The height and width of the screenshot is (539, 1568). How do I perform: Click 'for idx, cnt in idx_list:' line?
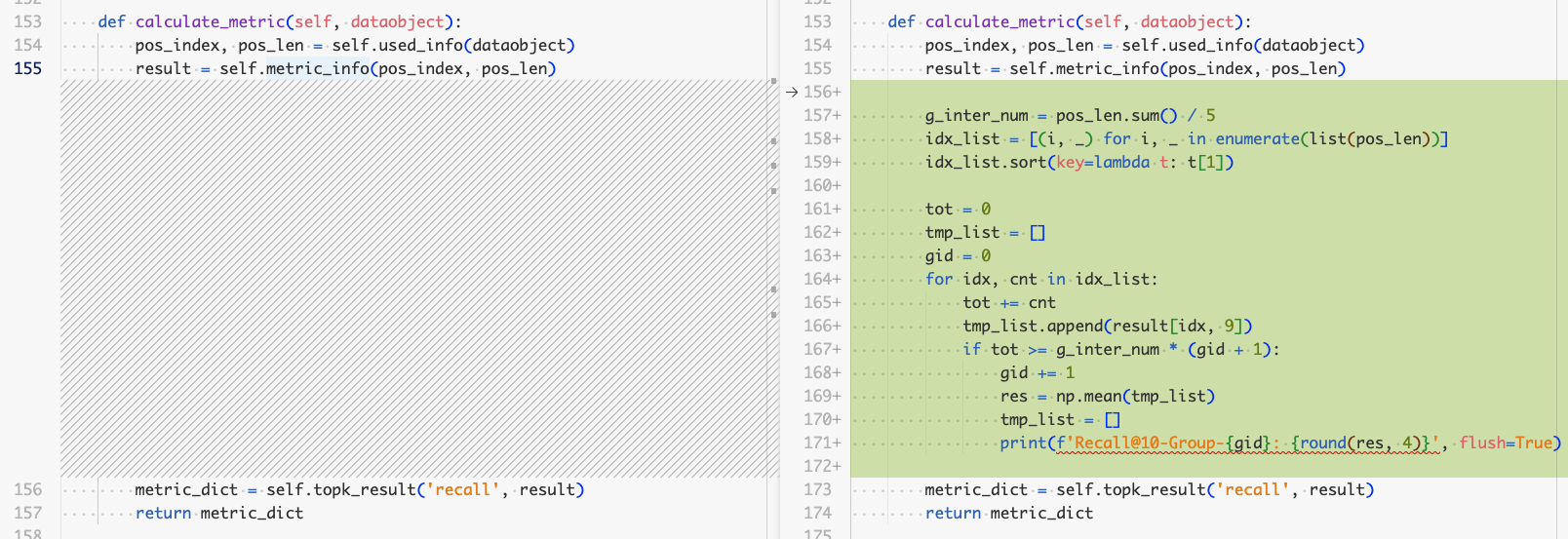point(1041,279)
